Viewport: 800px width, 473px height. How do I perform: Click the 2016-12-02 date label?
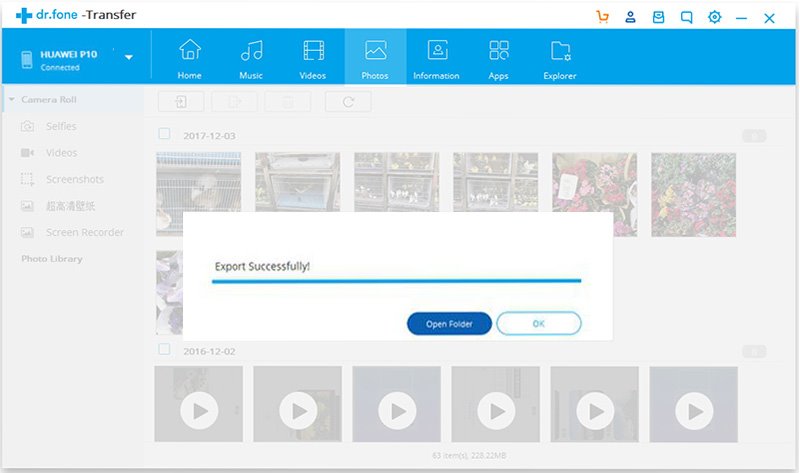pos(209,352)
